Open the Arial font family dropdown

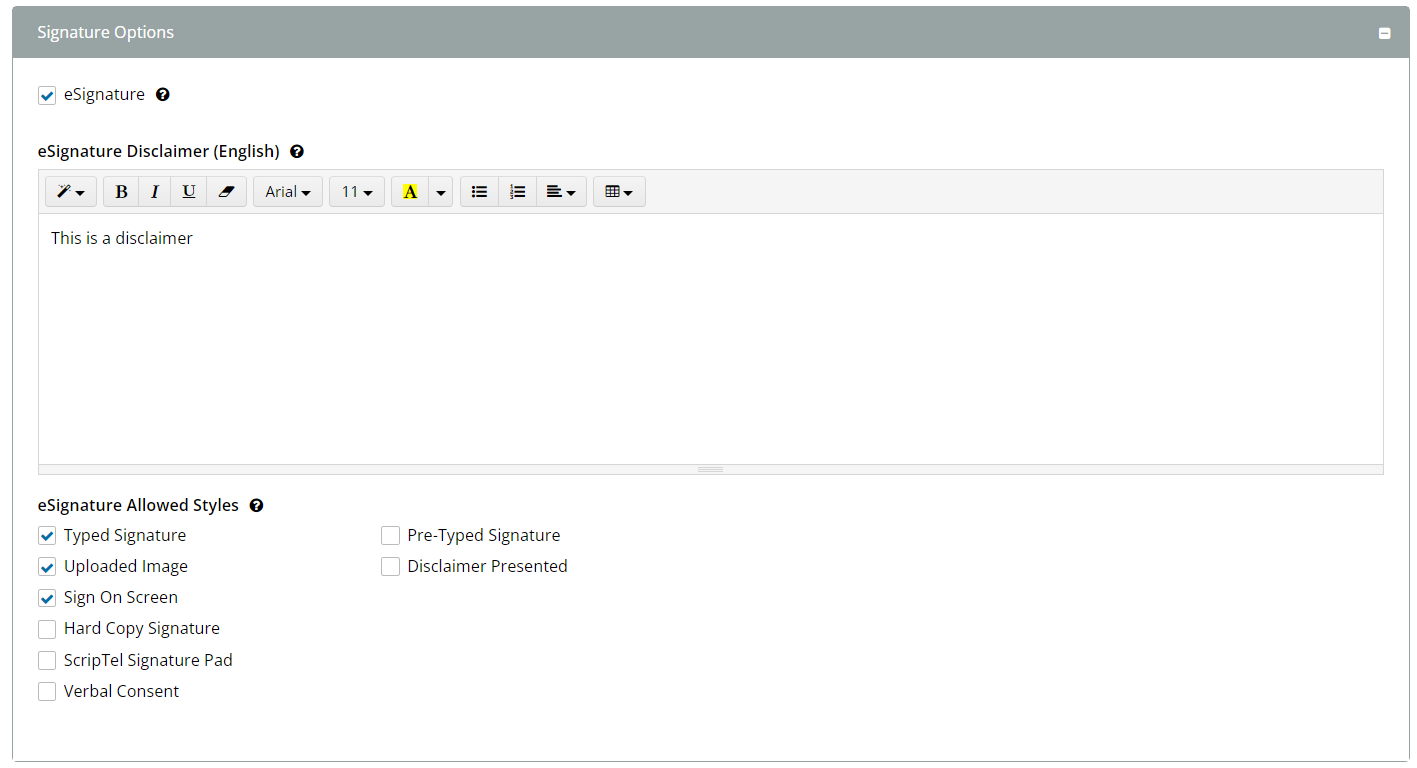pyautogui.click(x=287, y=192)
